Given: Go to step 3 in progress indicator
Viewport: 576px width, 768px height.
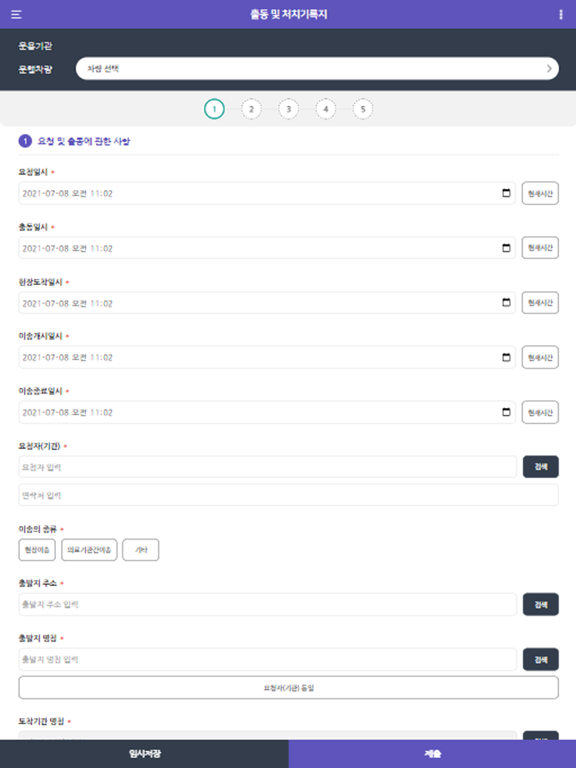Looking at the screenshot, I should [288, 109].
